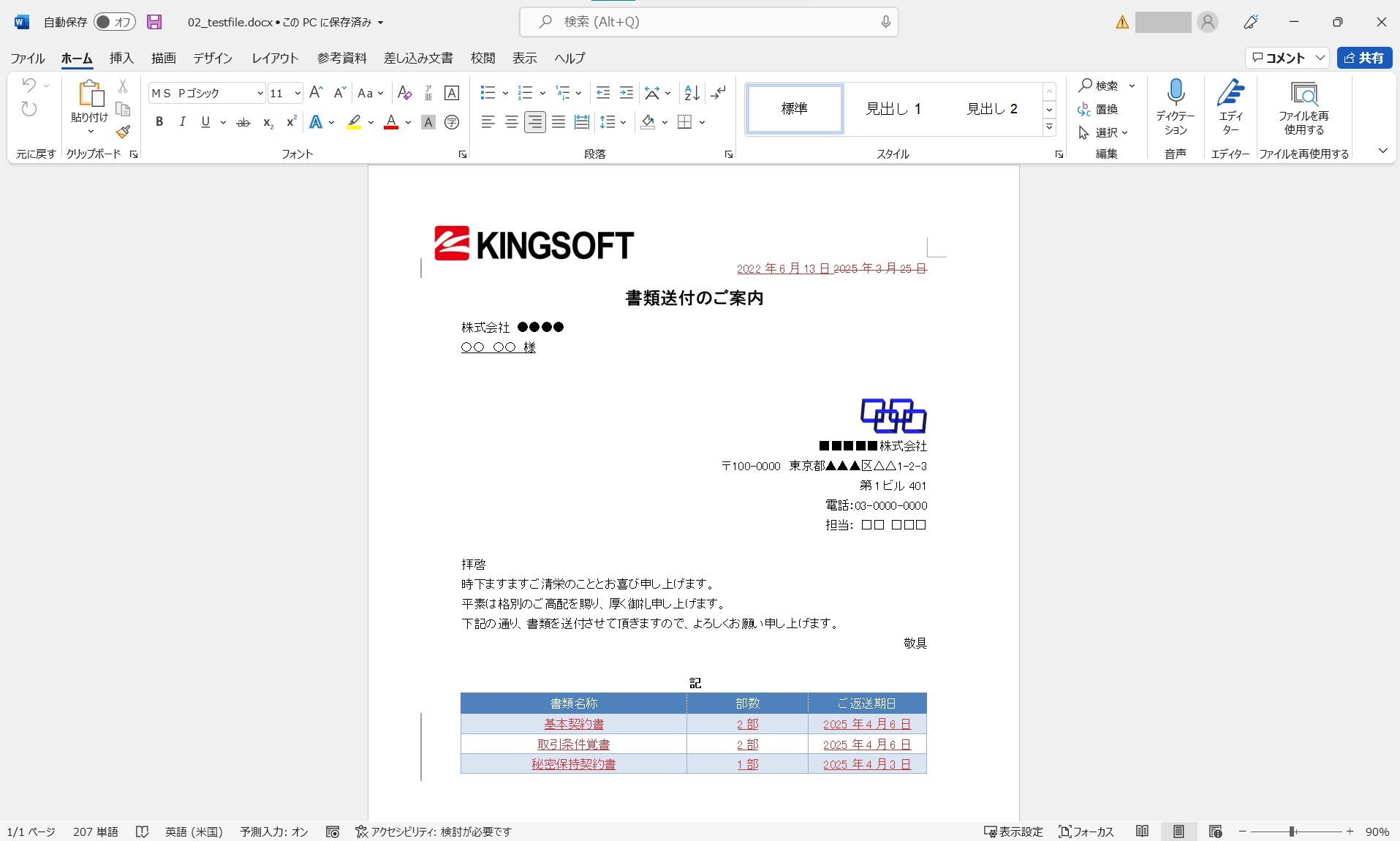Adjust the zoom slider in status bar
The width and height of the screenshot is (1400, 841).
pyautogui.click(x=1293, y=831)
